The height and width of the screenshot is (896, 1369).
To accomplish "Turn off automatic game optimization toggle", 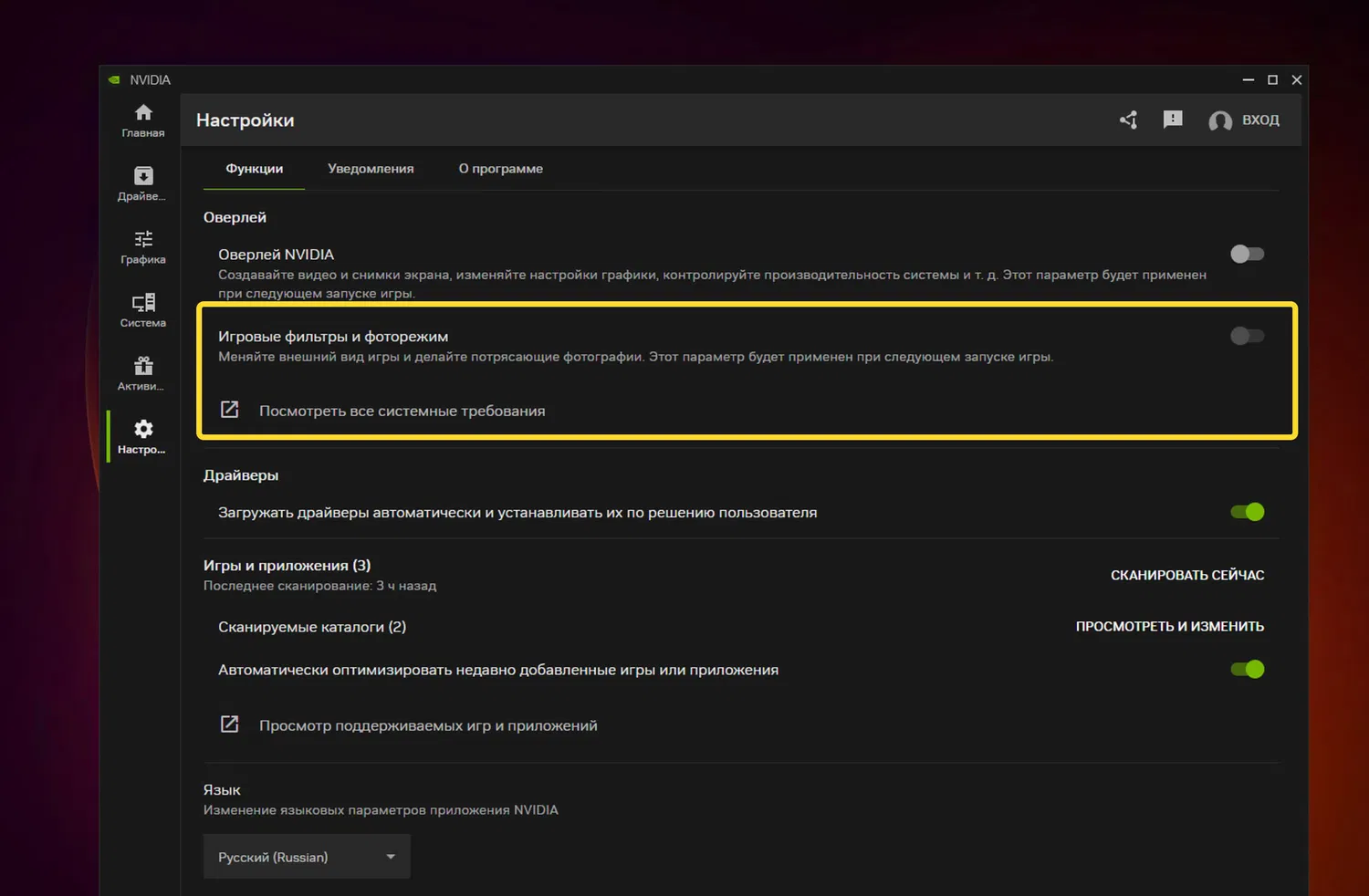I will (1247, 670).
